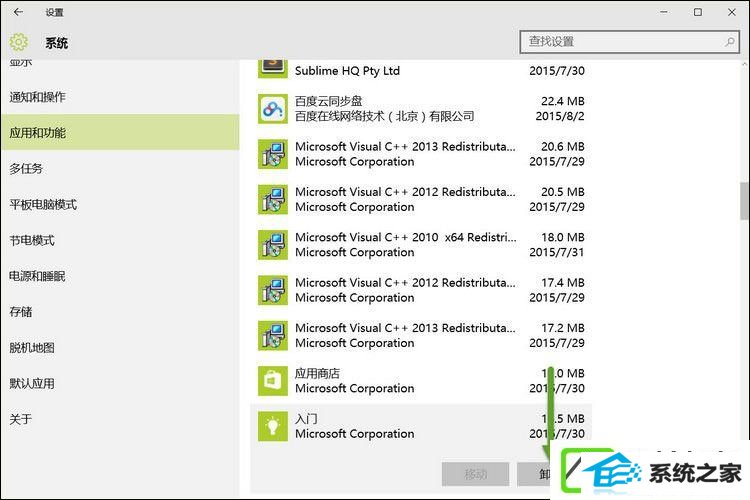The height and width of the screenshot is (500, 750).
Task: Open 应用和功能 settings page
Action: (120, 133)
